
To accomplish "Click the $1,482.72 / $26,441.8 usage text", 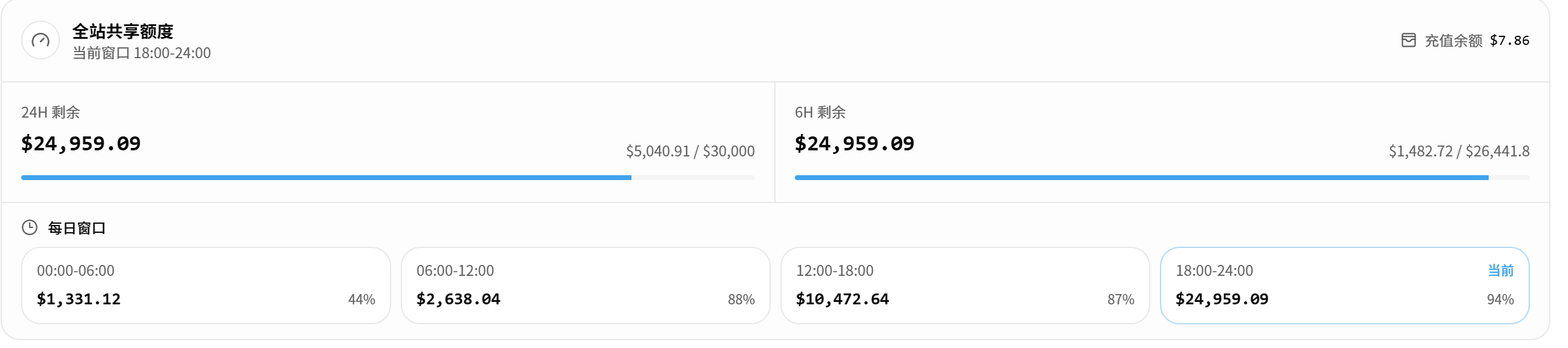I will pos(1459,151).
